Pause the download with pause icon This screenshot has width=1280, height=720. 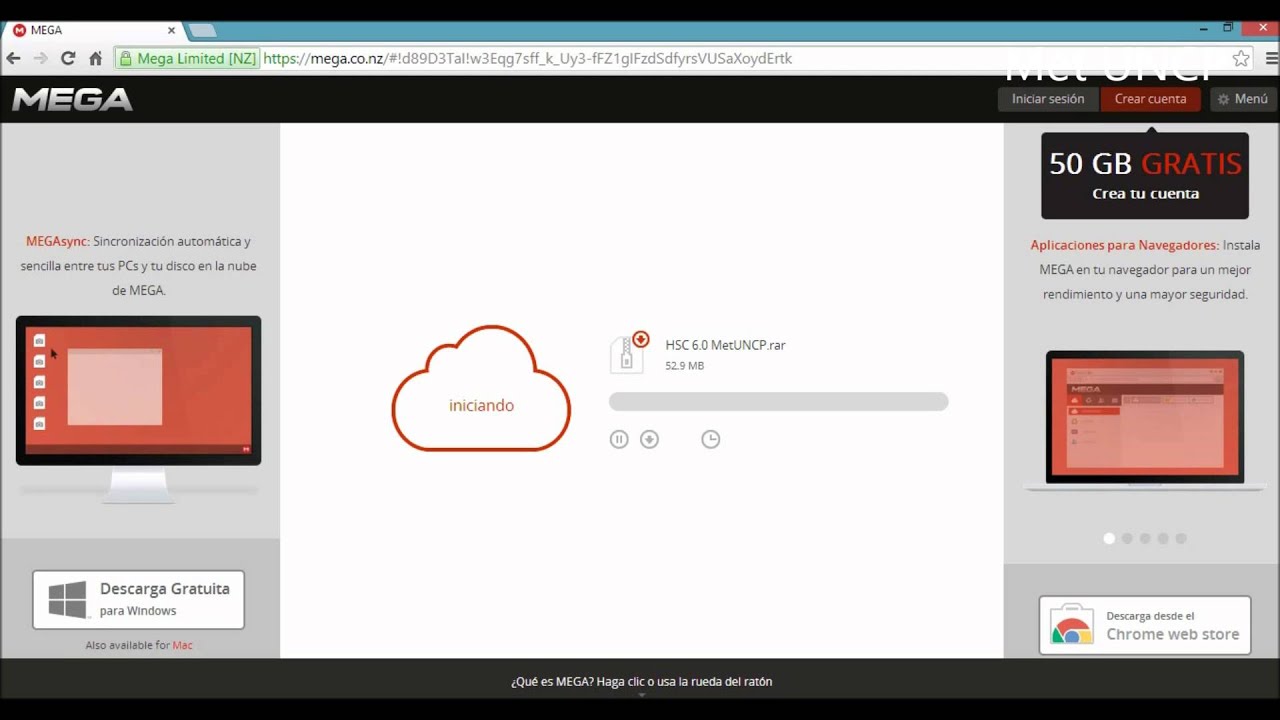click(619, 439)
